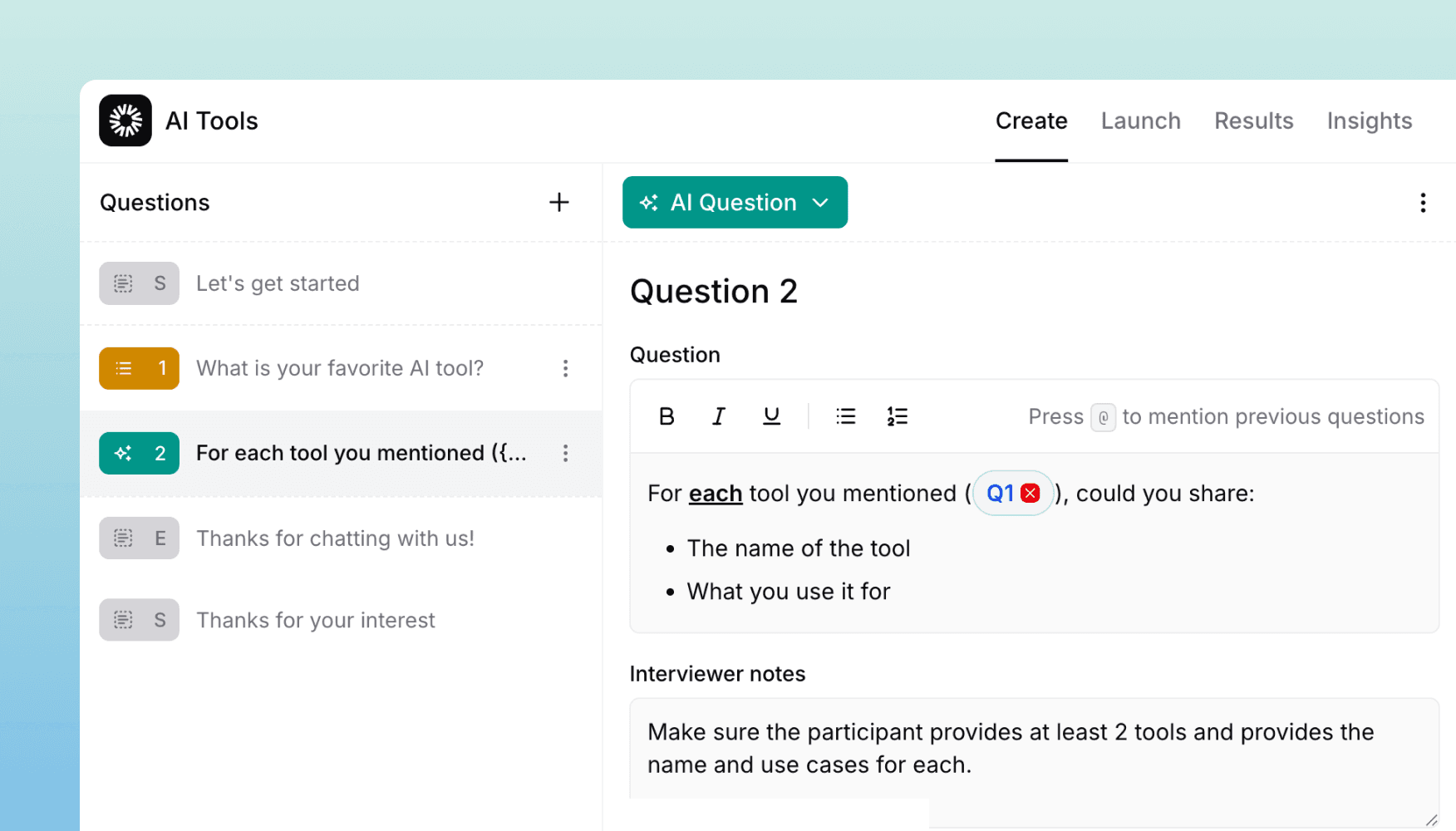The height and width of the screenshot is (831, 1456).
Task: Click the @ mention icon
Action: [1103, 416]
